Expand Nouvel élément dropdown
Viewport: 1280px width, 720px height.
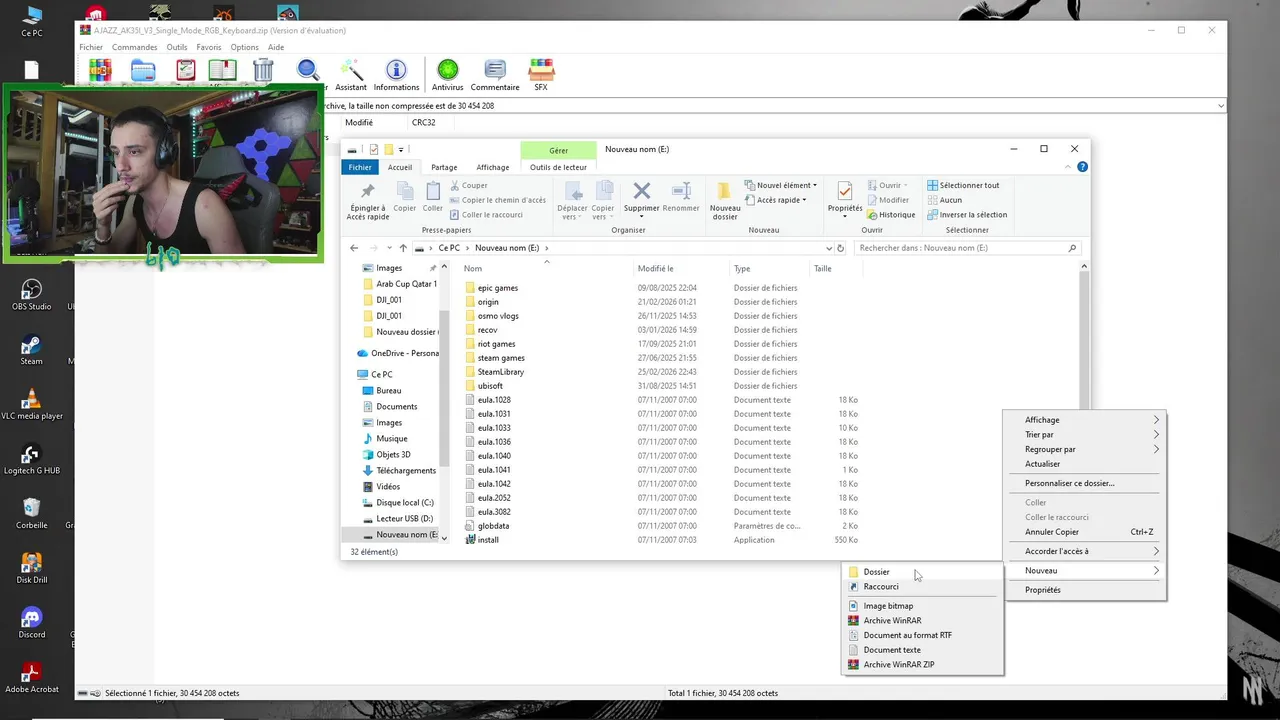[780, 185]
